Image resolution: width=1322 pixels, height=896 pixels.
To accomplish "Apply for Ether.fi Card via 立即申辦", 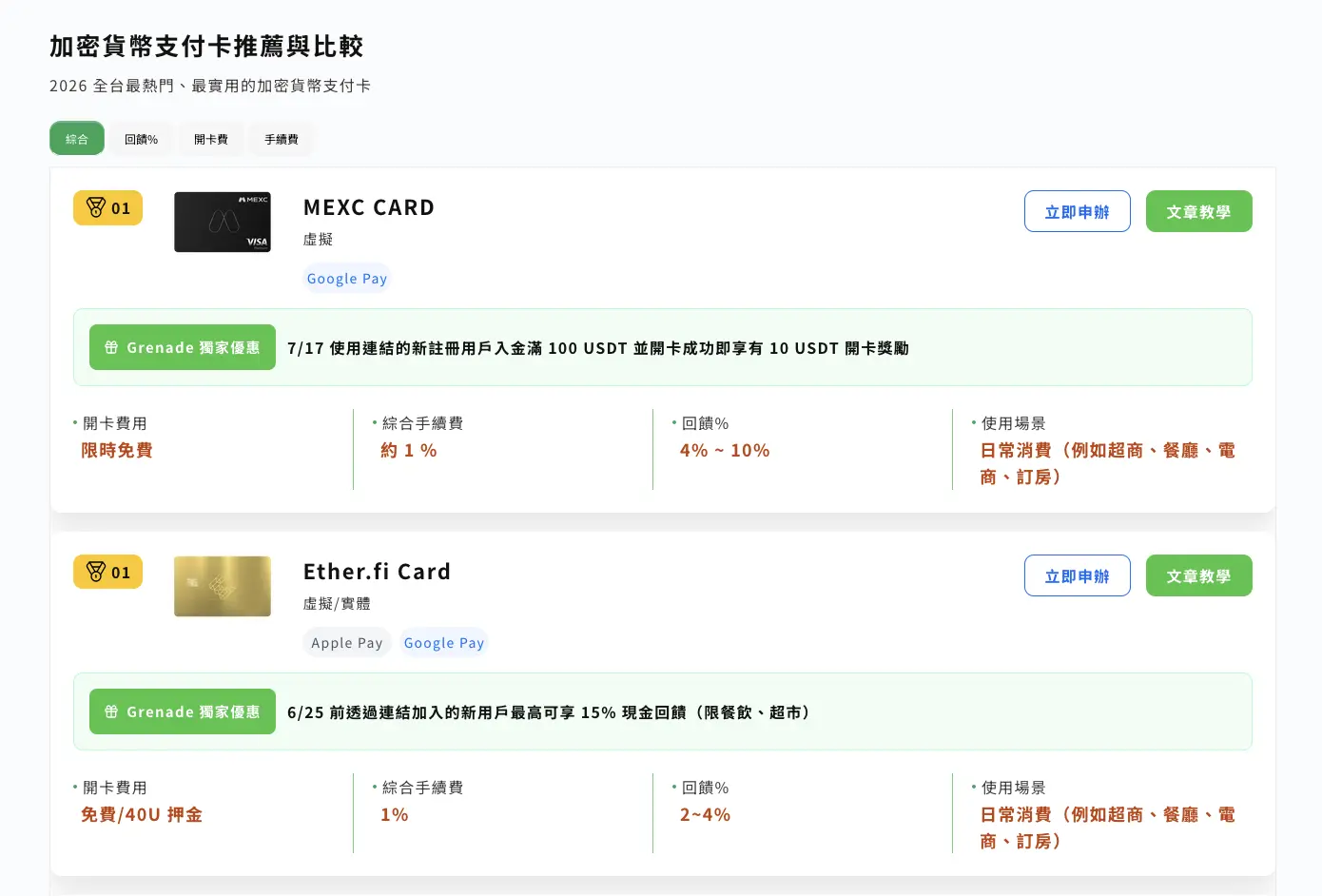I will click(1077, 575).
